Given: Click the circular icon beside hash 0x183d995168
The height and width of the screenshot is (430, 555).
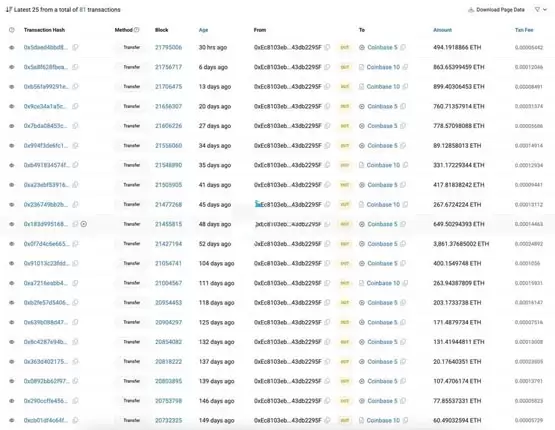Looking at the screenshot, I should (84, 224).
